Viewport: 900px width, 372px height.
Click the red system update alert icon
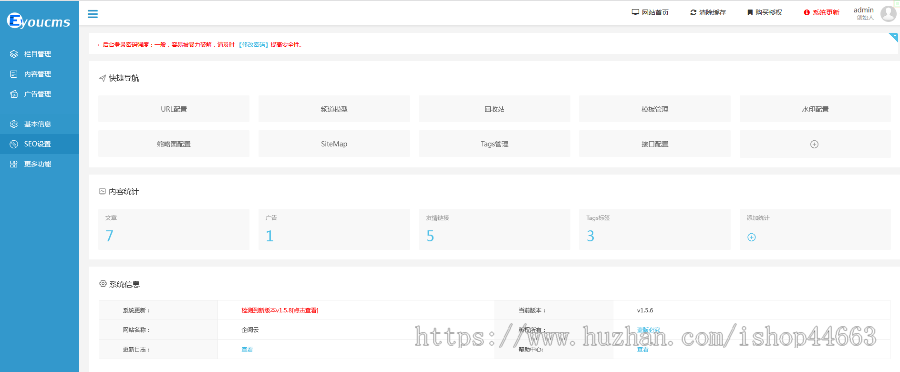point(806,12)
